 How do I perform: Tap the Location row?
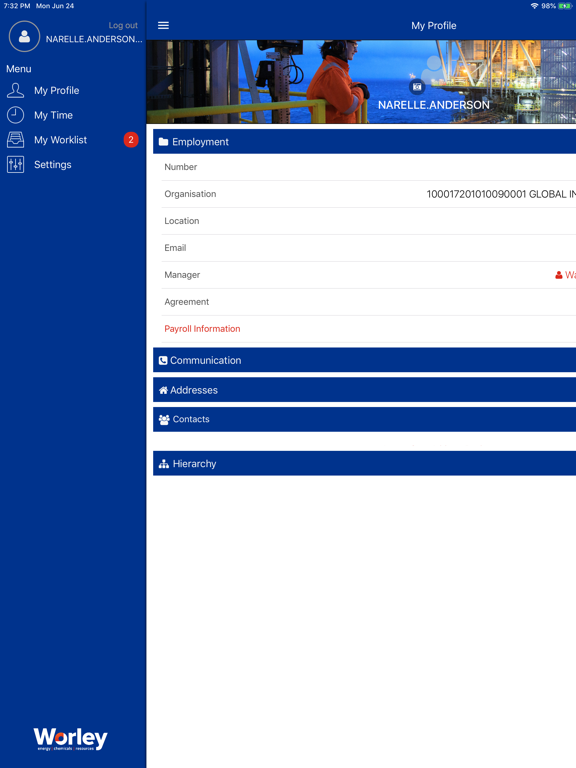[369, 221]
